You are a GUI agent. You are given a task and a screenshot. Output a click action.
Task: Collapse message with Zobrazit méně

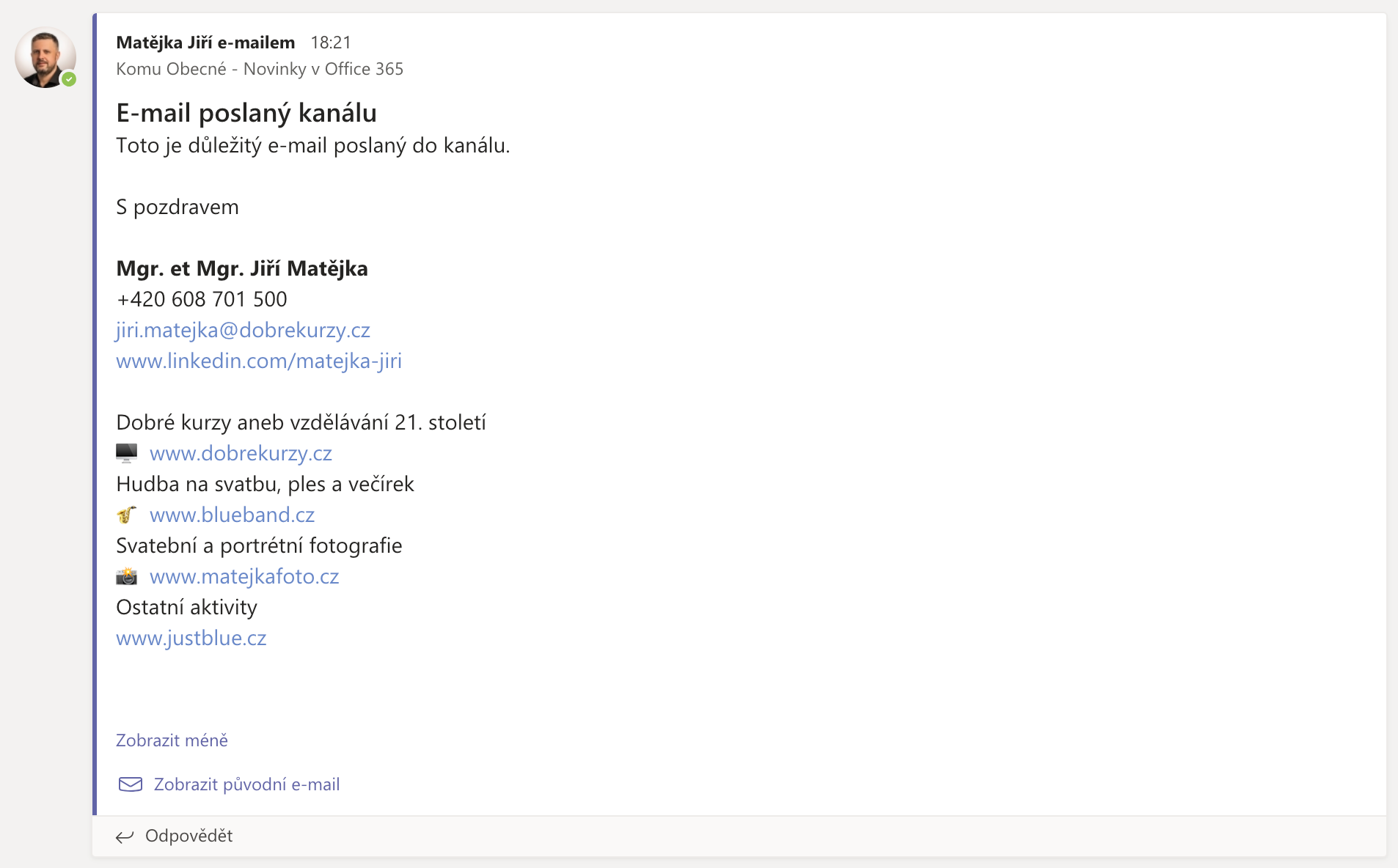coord(172,740)
